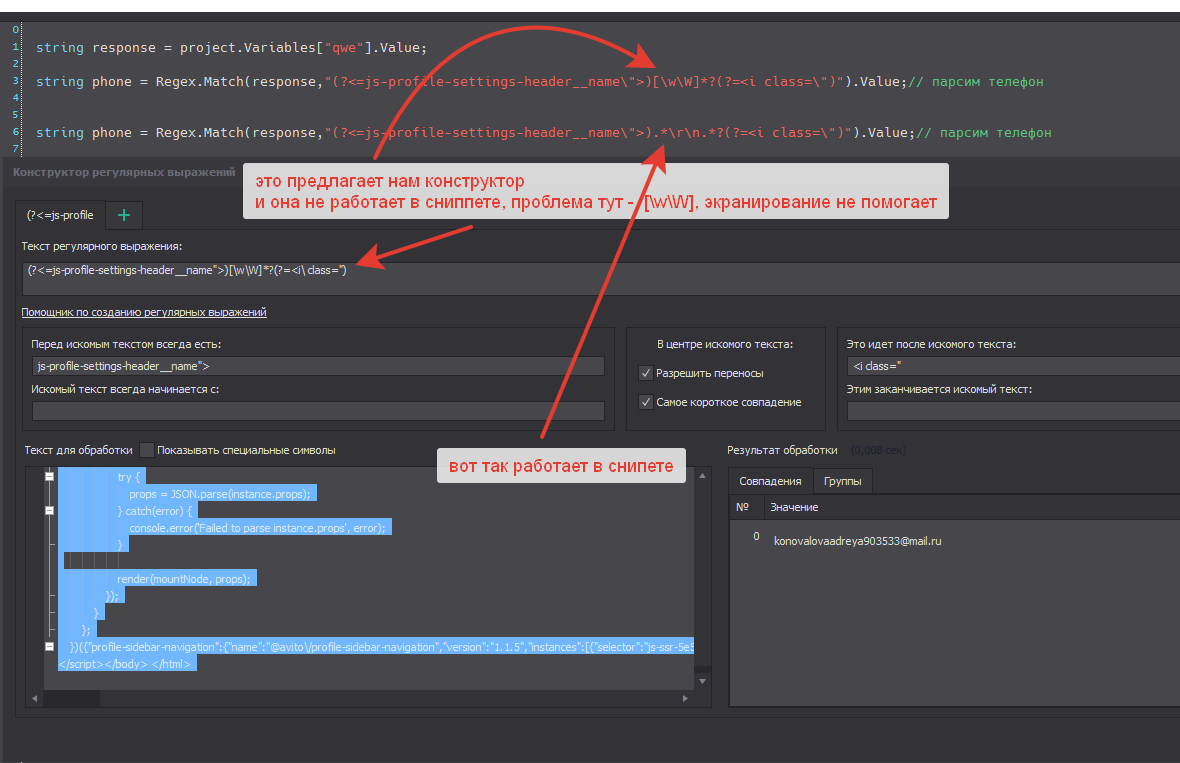Screen dimensions: 1180x763
Task: Click the horizontal scrollbar thumb under the text area
Action: (x=71, y=698)
